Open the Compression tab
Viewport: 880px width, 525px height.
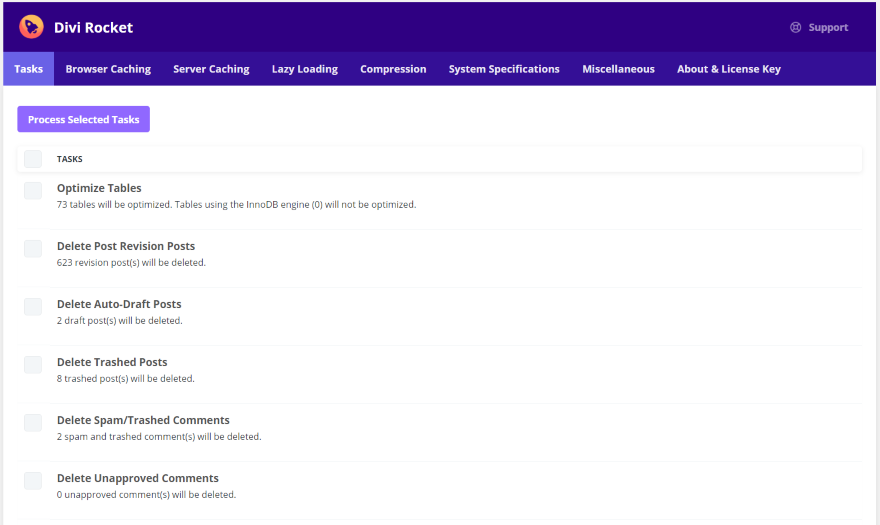tap(393, 69)
